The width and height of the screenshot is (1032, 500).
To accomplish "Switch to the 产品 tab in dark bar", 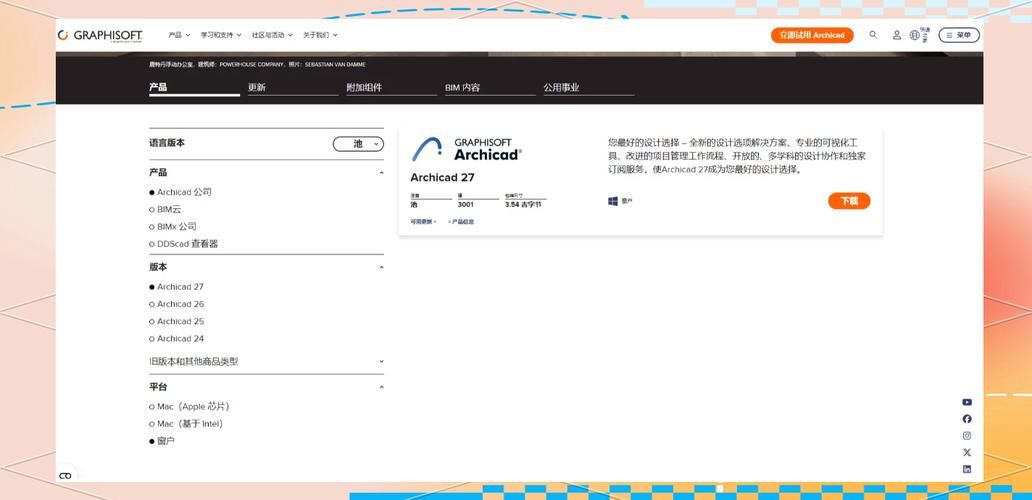I will click(194, 88).
